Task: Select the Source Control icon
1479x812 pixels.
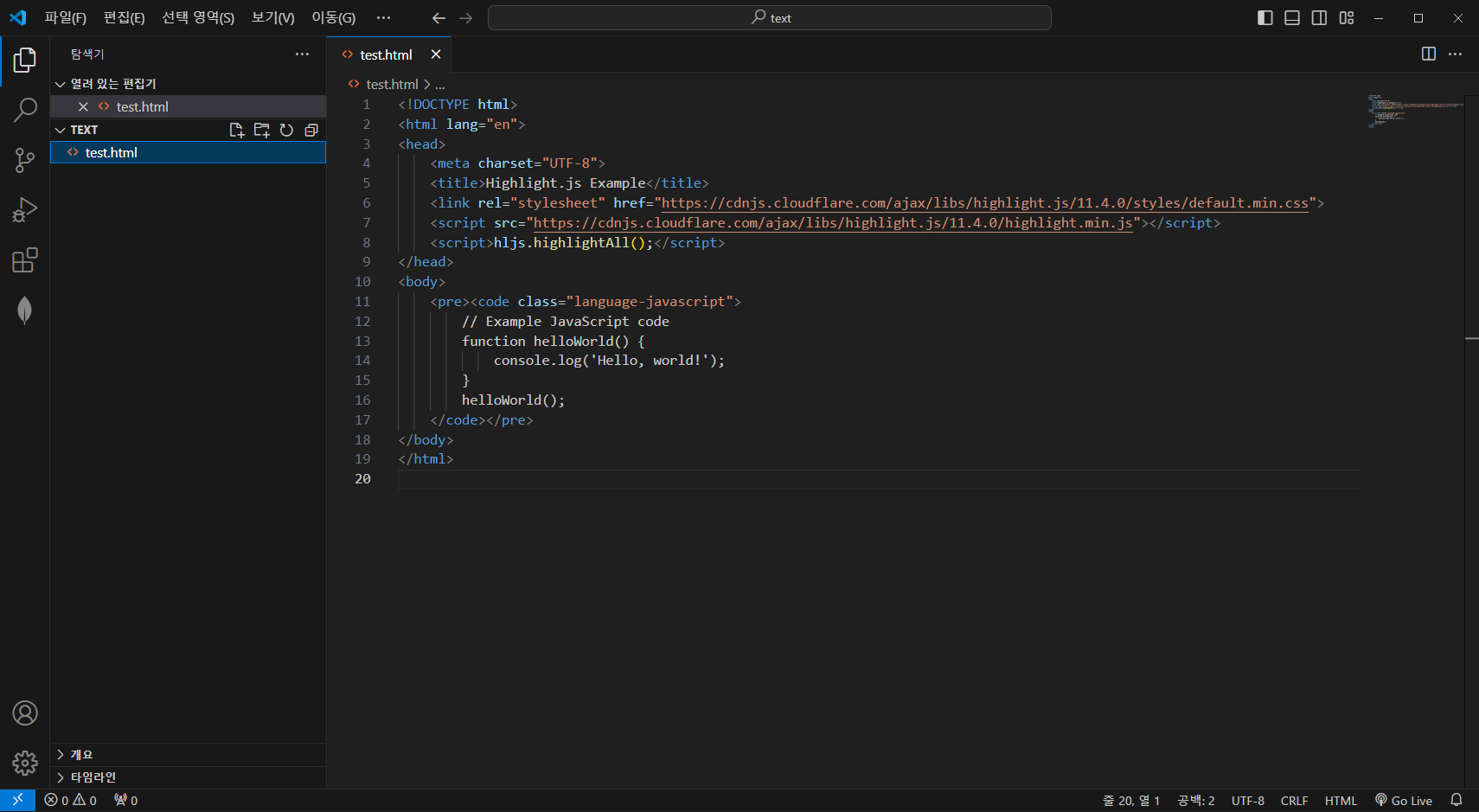Action: [25, 160]
